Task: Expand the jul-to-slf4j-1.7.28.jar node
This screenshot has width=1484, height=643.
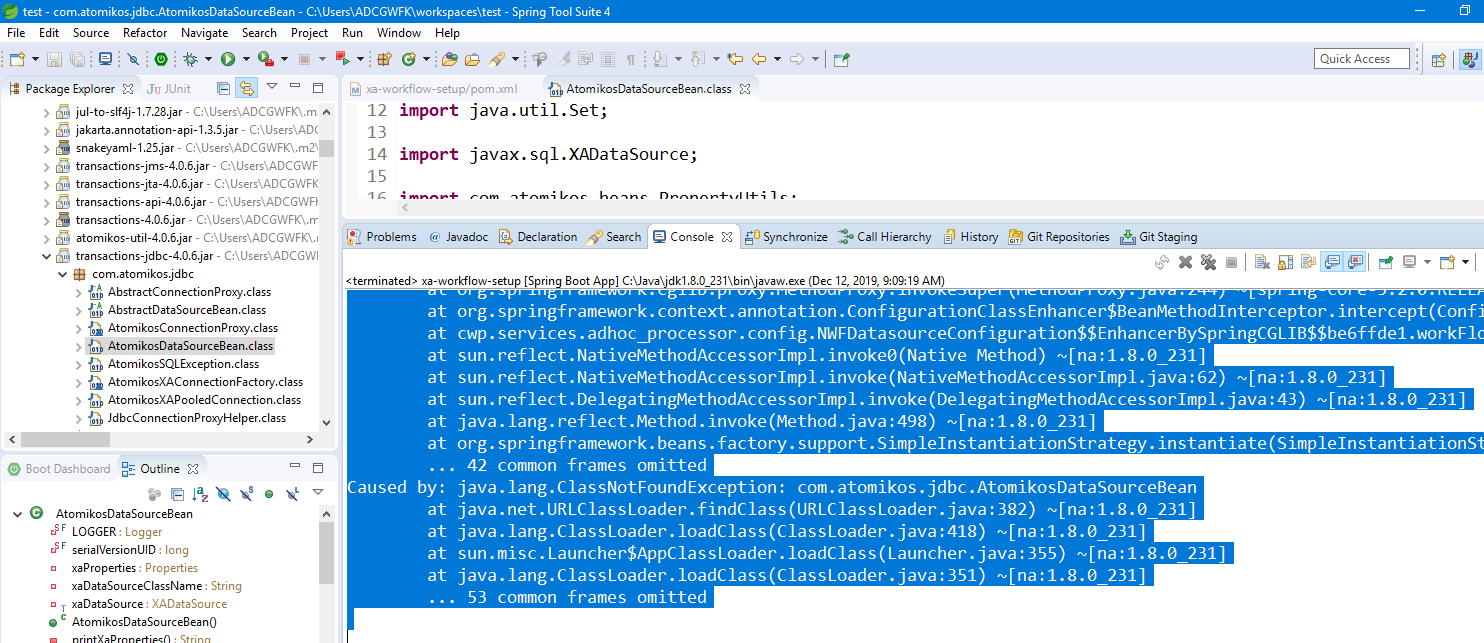Action: pyautogui.click(x=46, y=112)
